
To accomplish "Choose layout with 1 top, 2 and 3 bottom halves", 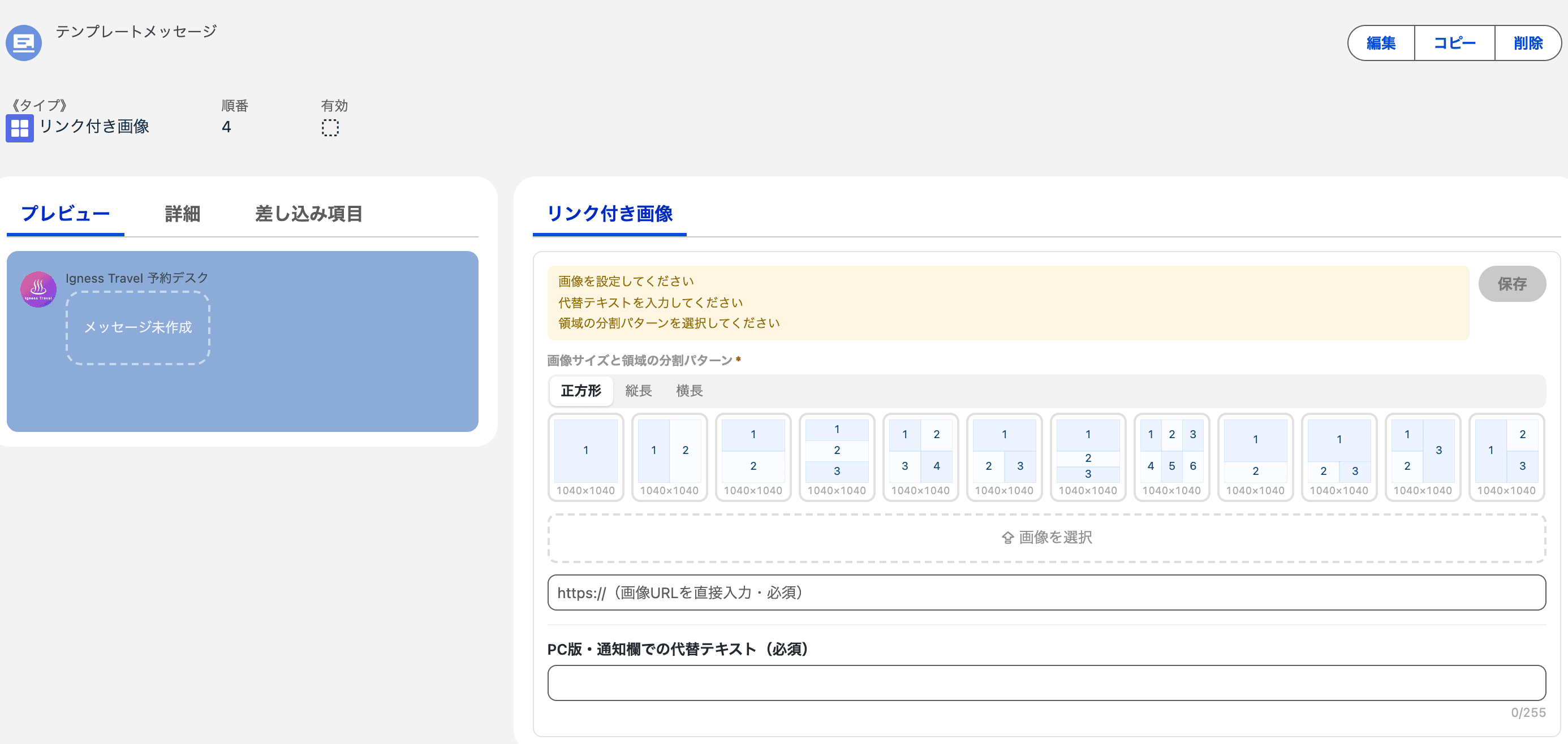I will [1003, 457].
